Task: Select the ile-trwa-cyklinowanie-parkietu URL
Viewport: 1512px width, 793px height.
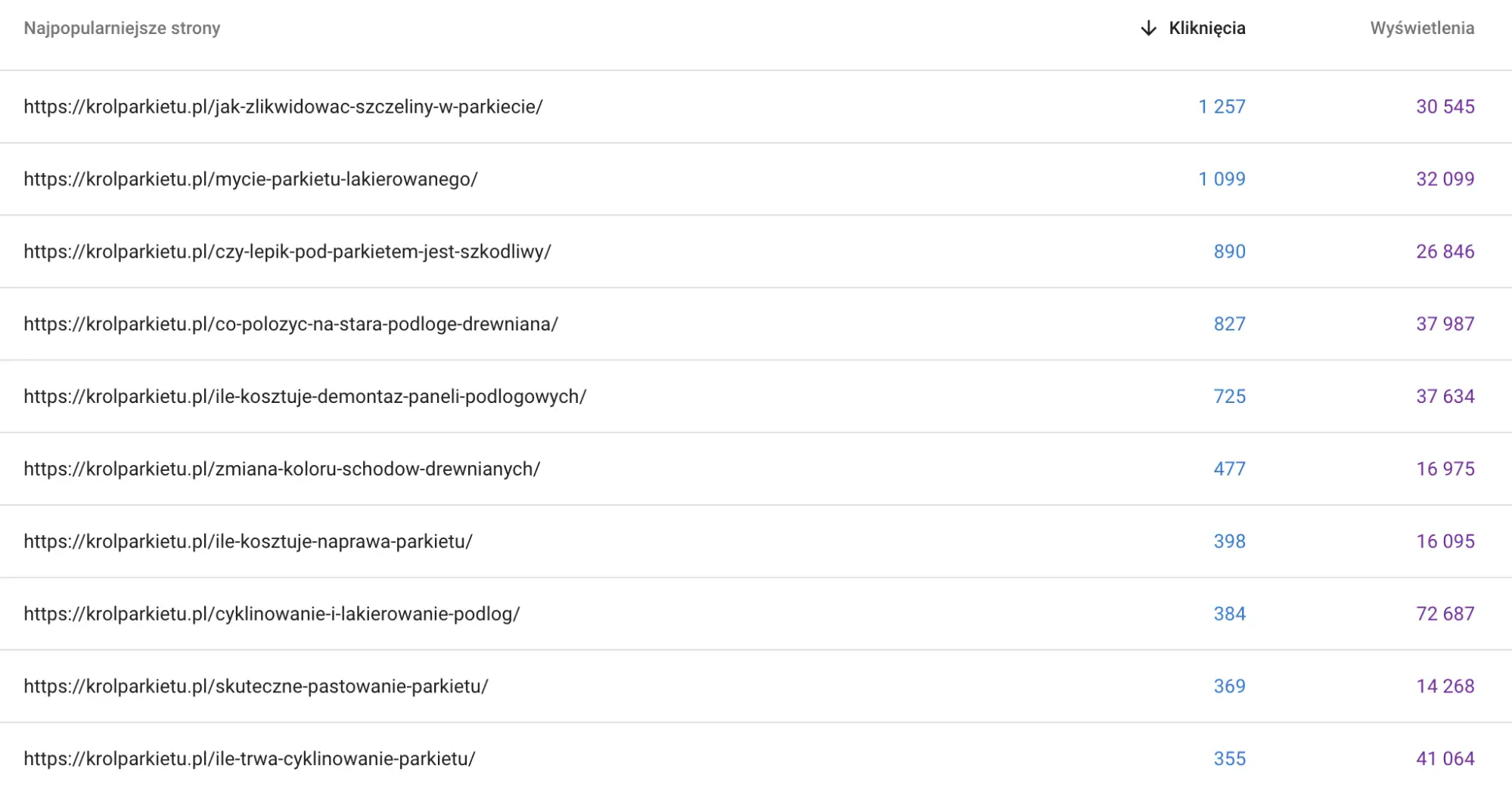Action: coord(250,759)
